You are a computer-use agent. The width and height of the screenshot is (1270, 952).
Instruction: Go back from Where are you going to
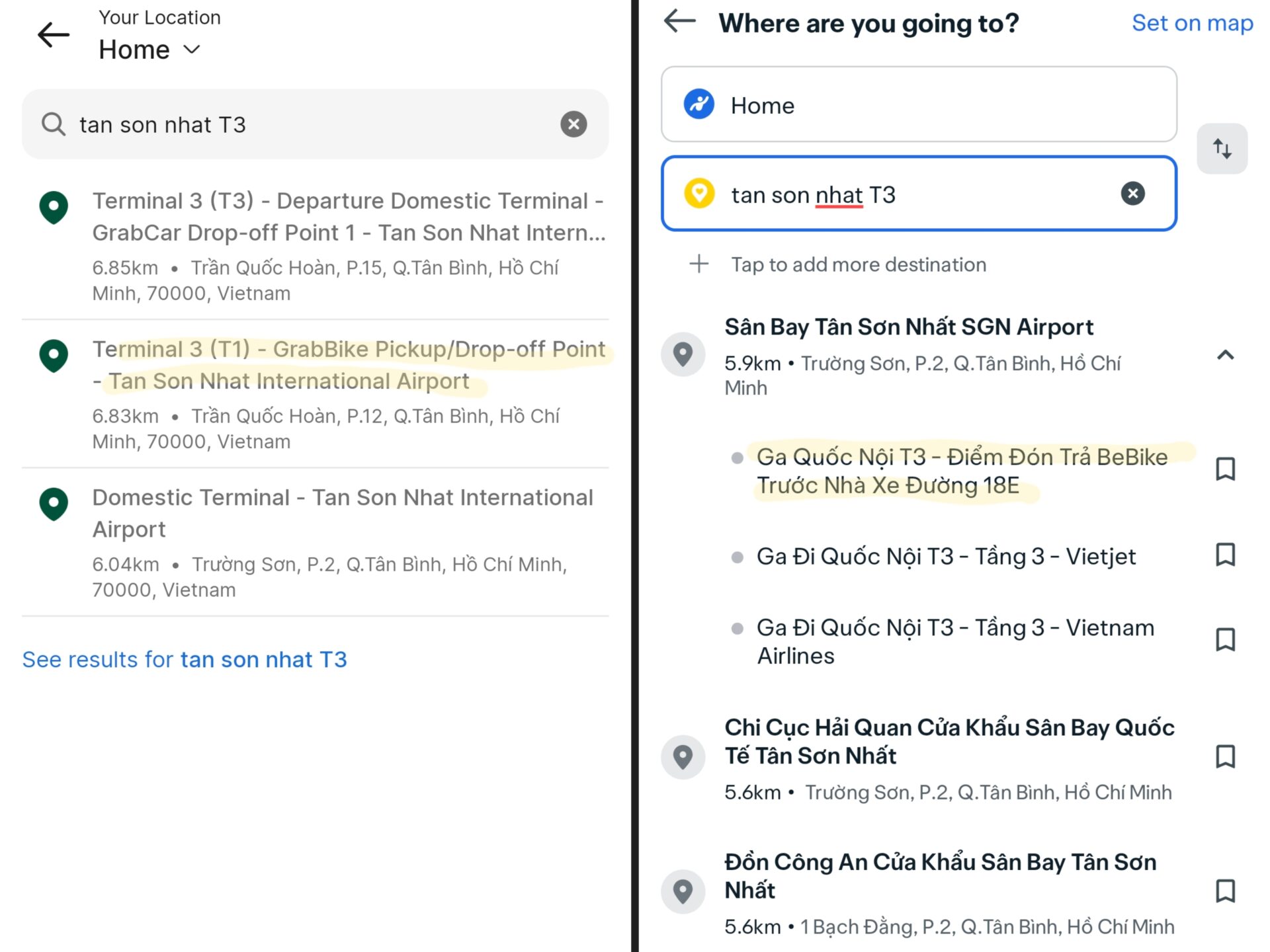click(679, 20)
